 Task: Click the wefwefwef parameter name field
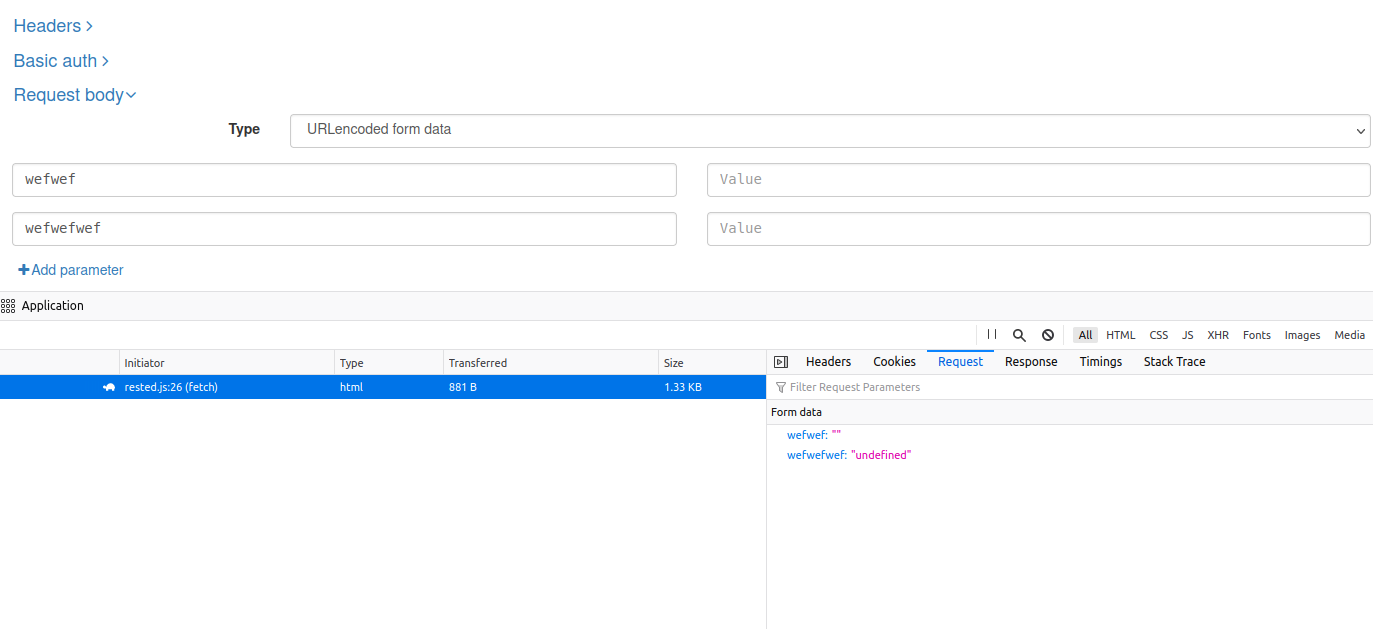(x=345, y=229)
